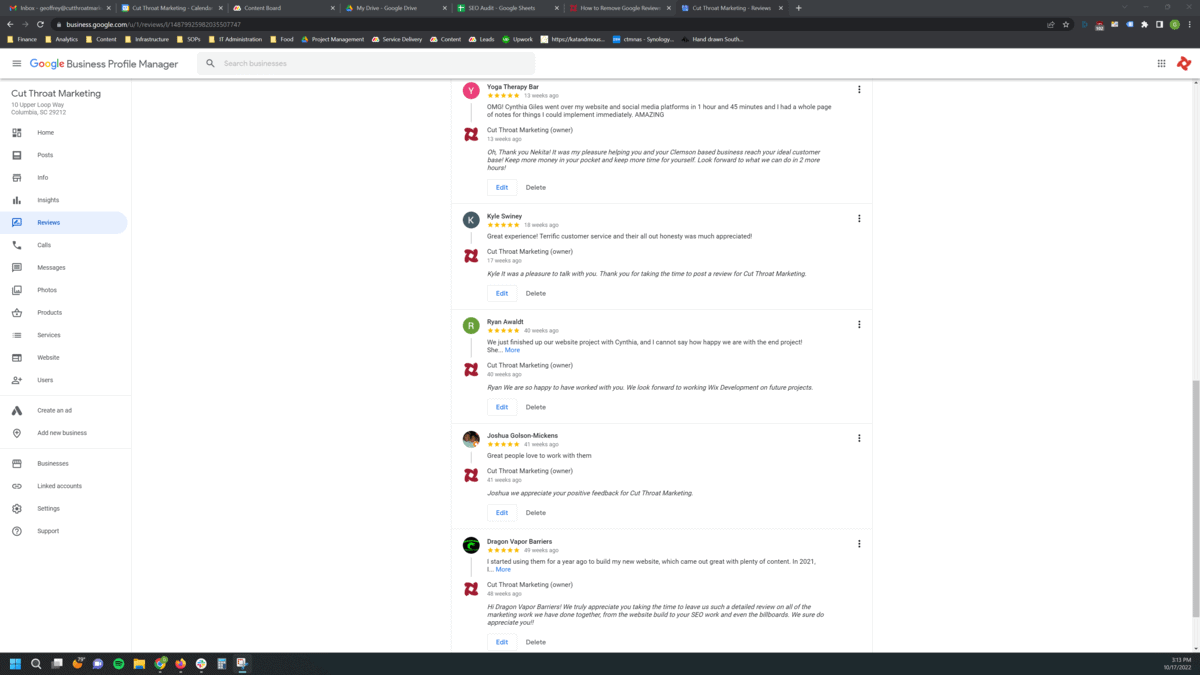1200x675 pixels.
Task: Open taskbar search
Action: click(x=36, y=663)
